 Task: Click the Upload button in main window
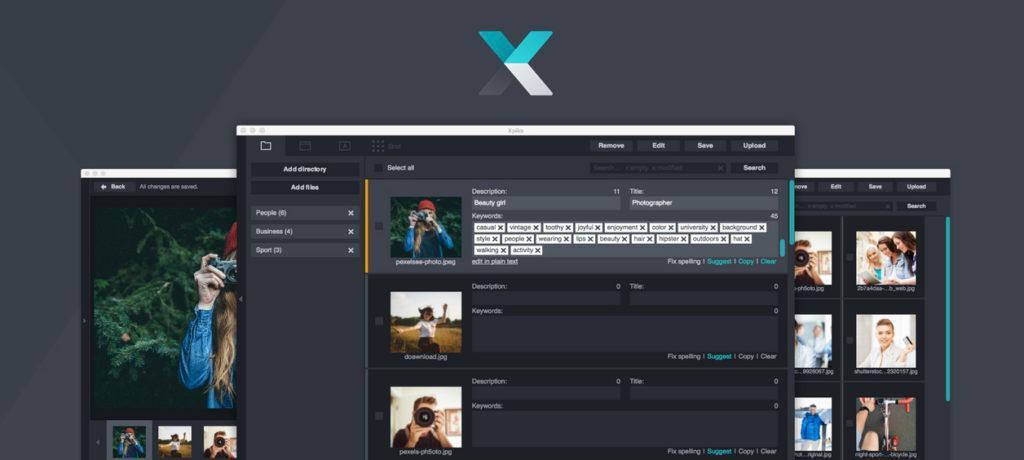coord(754,146)
